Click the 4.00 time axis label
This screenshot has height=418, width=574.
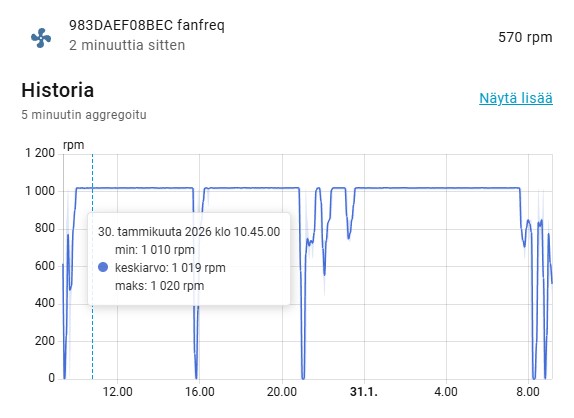(x=446, y=392)
